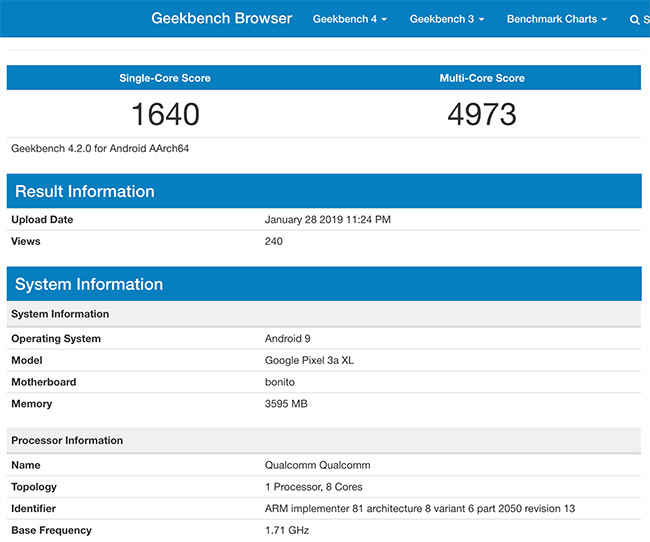Click the search magnifier icon in navbar

634,19
